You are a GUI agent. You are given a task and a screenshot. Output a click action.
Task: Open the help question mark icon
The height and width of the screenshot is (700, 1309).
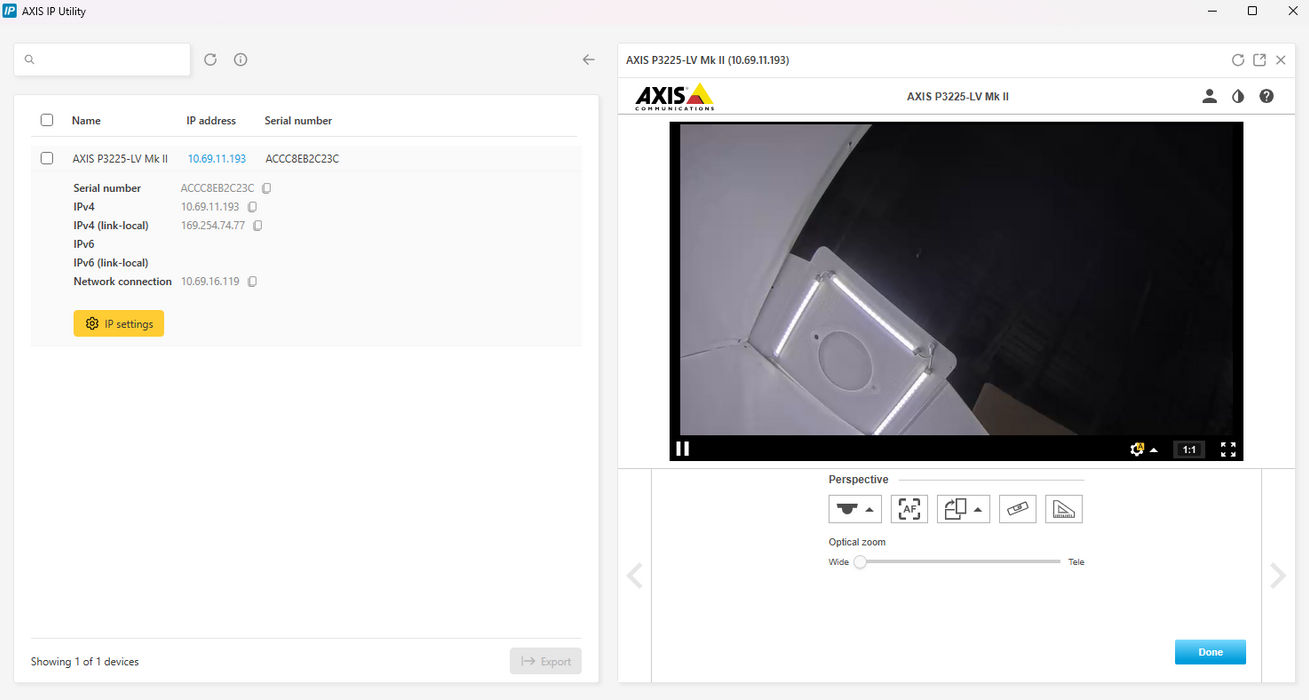pyautogui.click(x=1267, y=96)
